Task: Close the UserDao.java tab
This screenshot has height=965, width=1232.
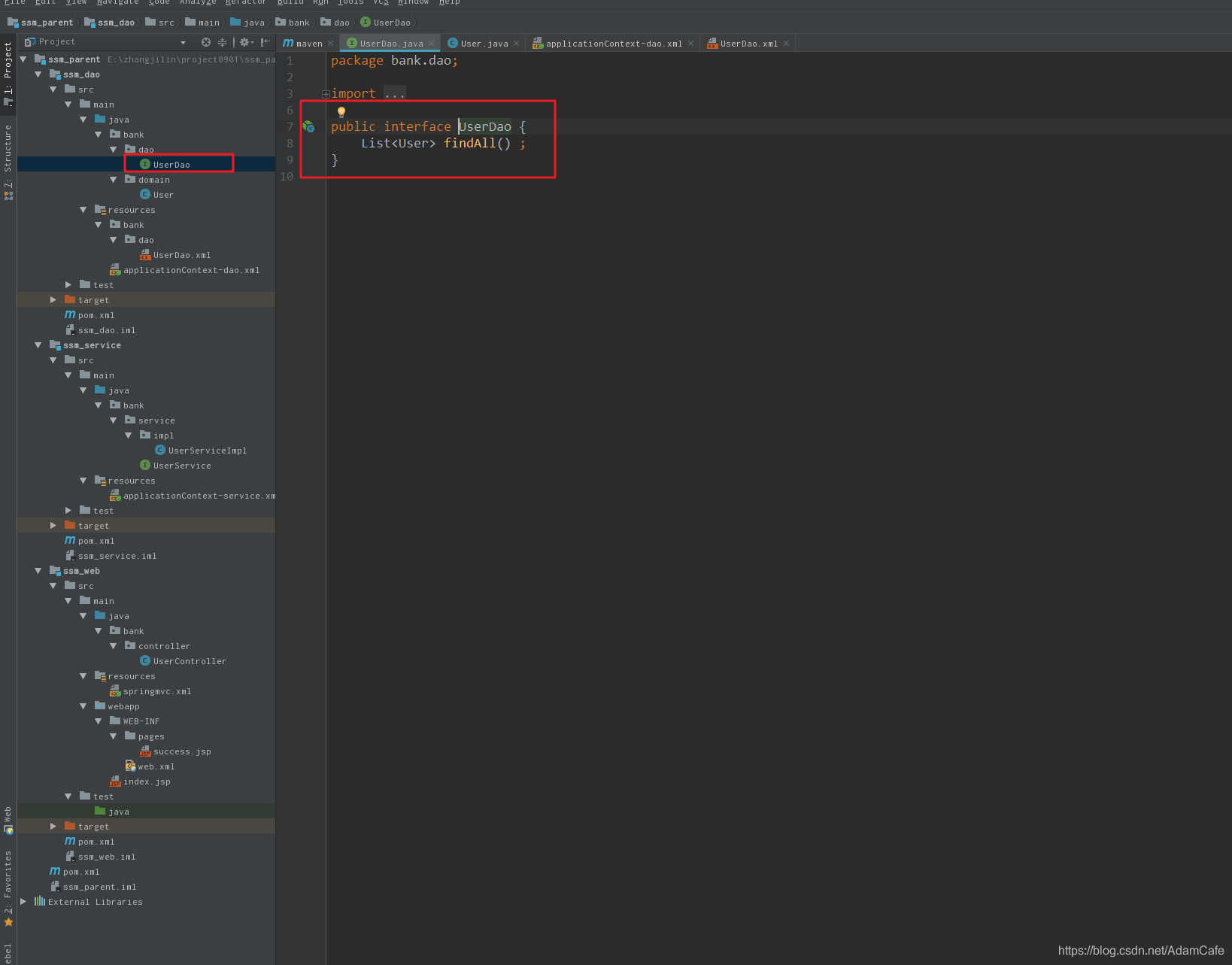Action: [x=431, y=44]
